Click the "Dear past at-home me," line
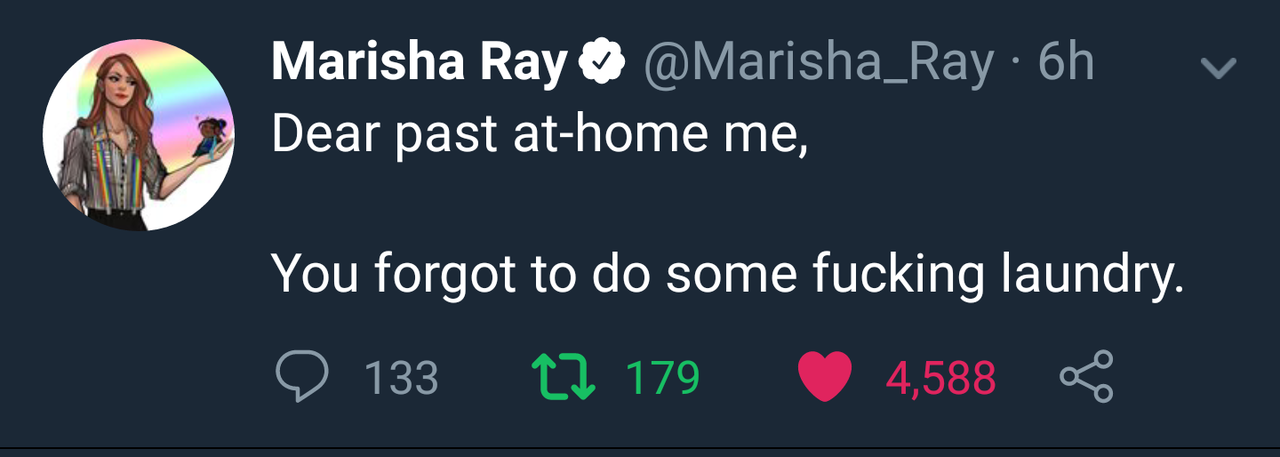Screen dimensions: 1280x457 (540, 135)
